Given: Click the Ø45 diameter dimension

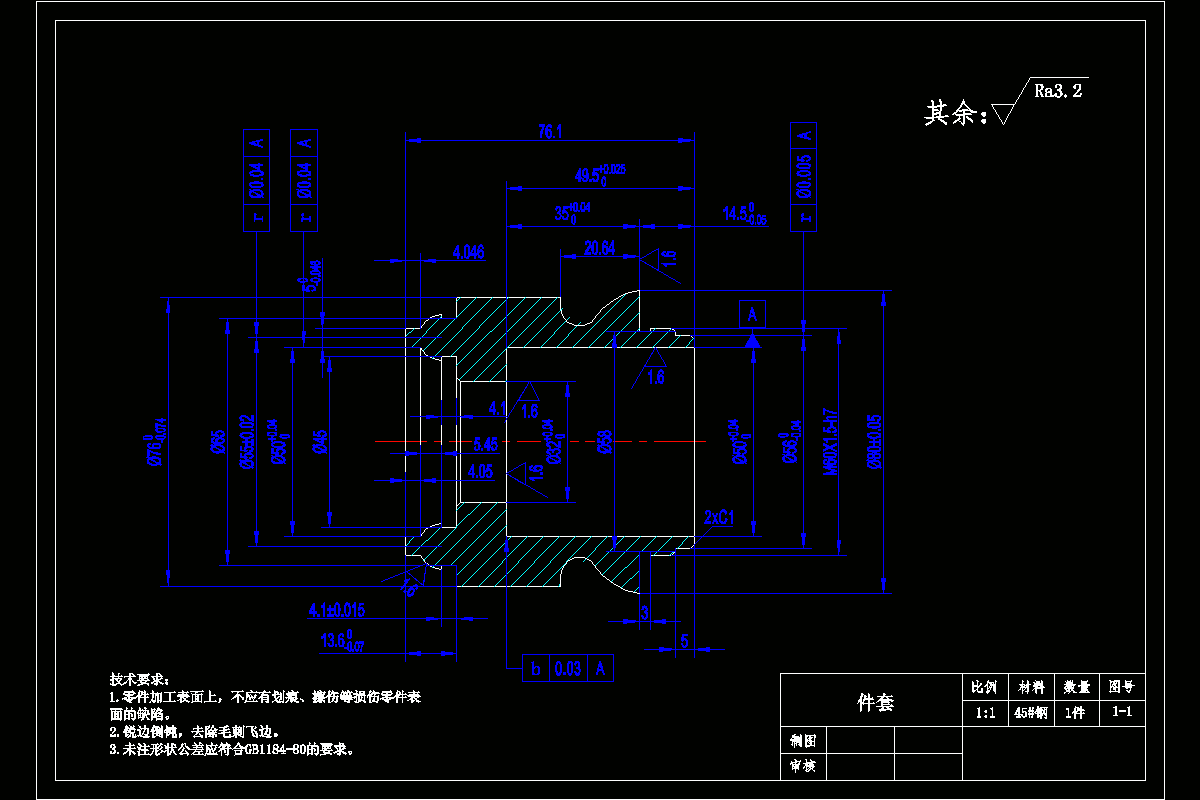Looking at the screenshot, I should coord(320,441).
